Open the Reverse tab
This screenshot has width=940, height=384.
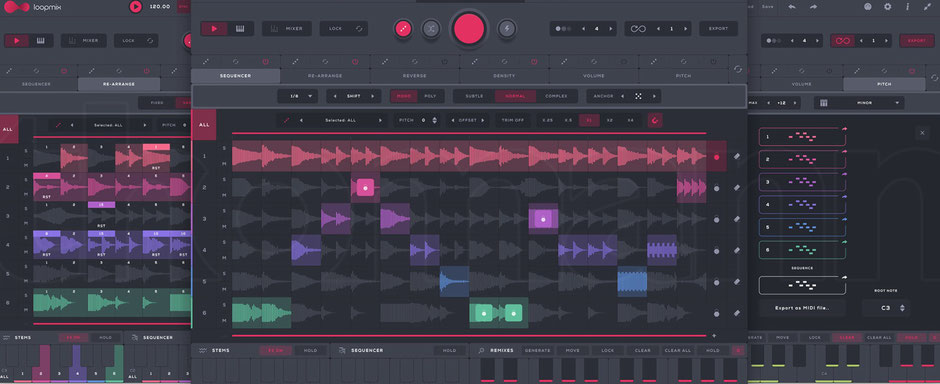tap(415, 76)
